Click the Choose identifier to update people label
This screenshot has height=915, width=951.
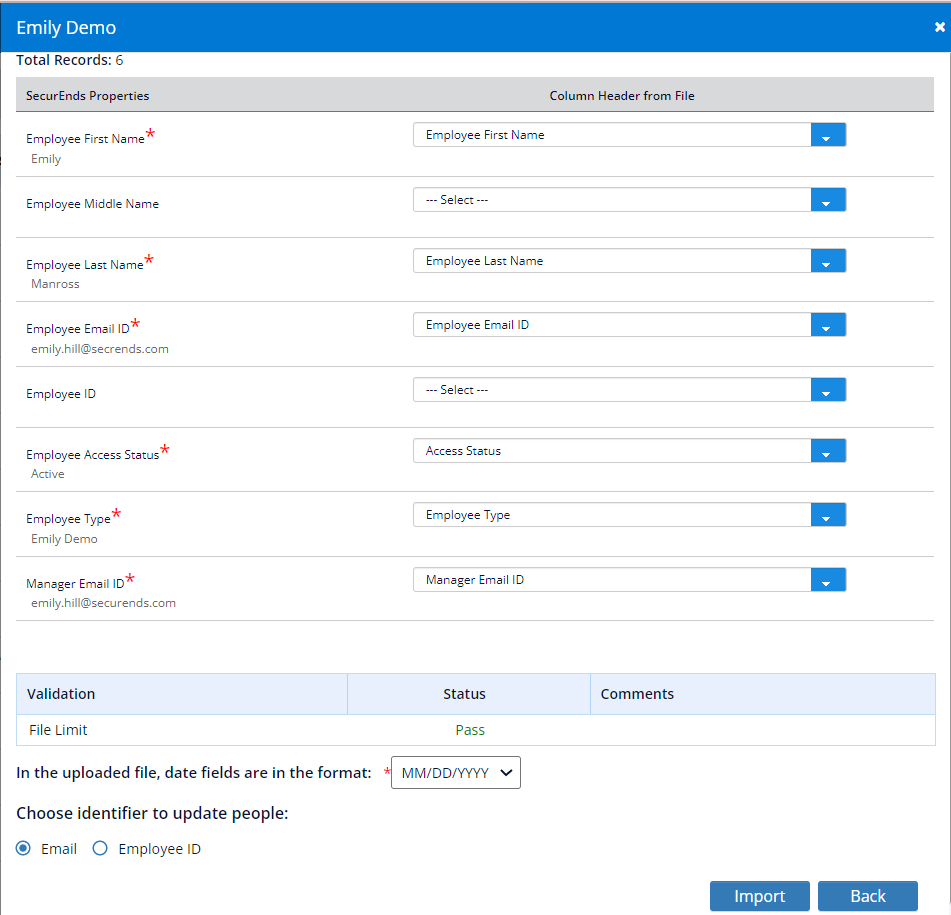pyautogui.click(x=152, y=813)
